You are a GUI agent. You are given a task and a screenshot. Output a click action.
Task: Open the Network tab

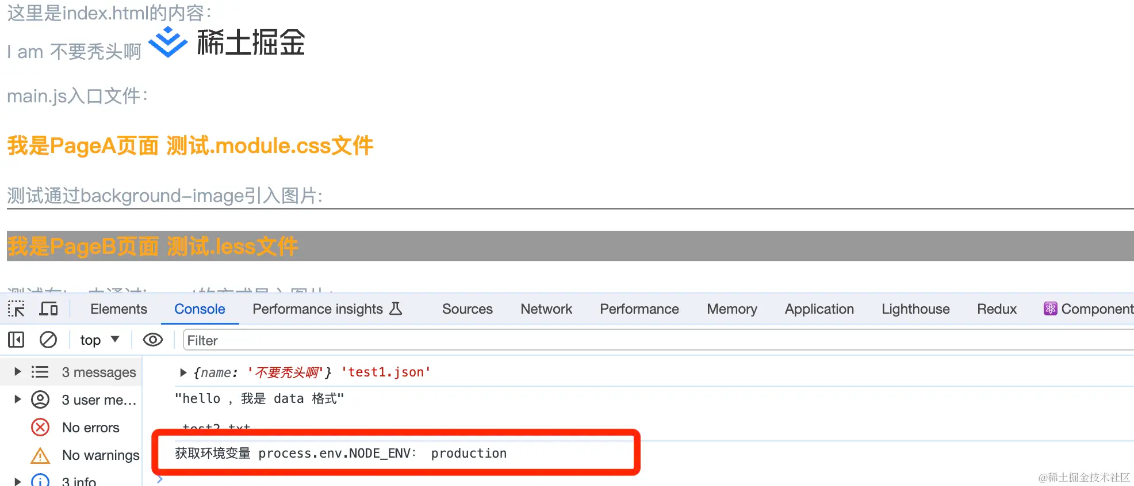point(546,309)
